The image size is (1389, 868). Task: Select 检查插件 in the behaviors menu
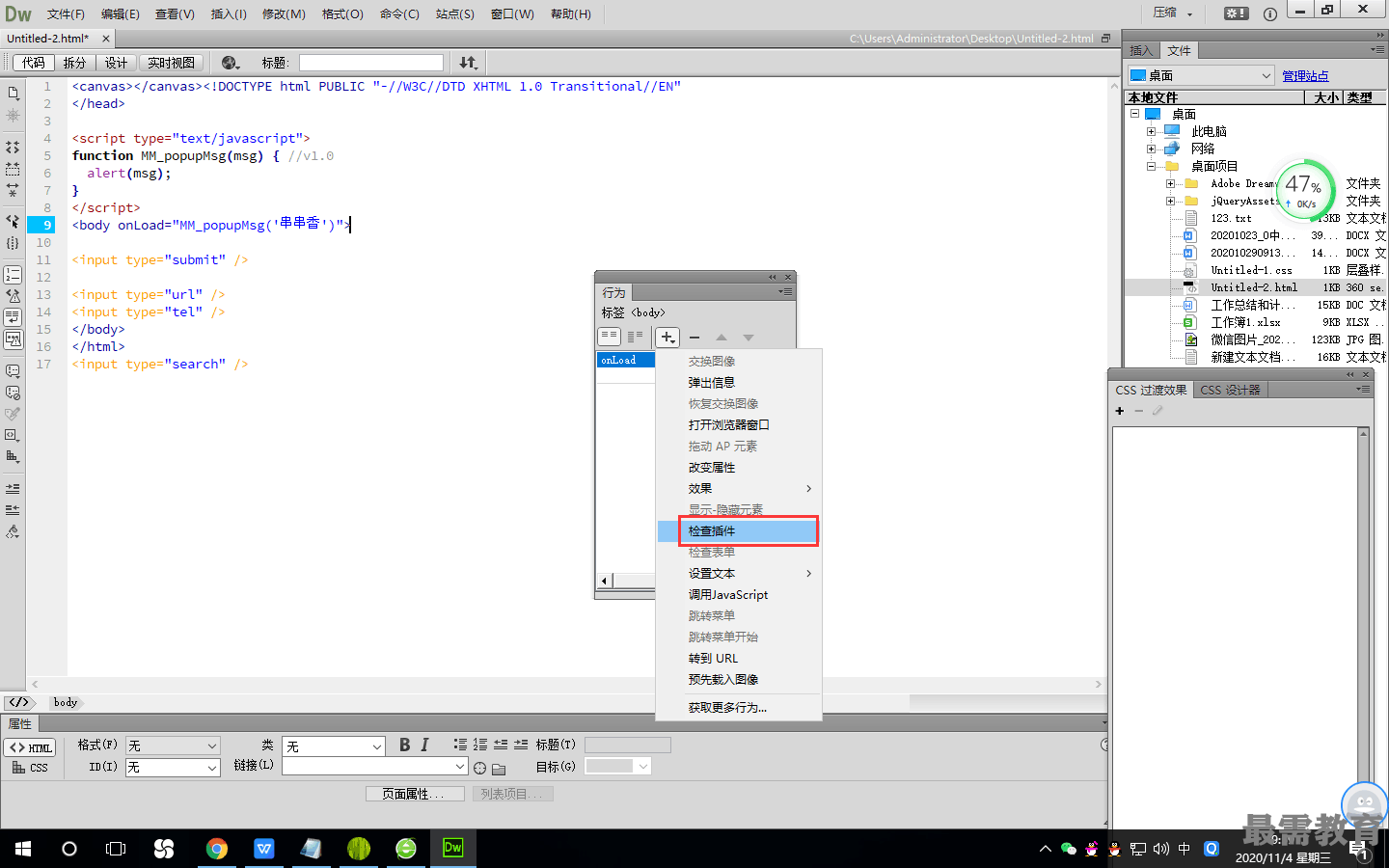[739, 531]
